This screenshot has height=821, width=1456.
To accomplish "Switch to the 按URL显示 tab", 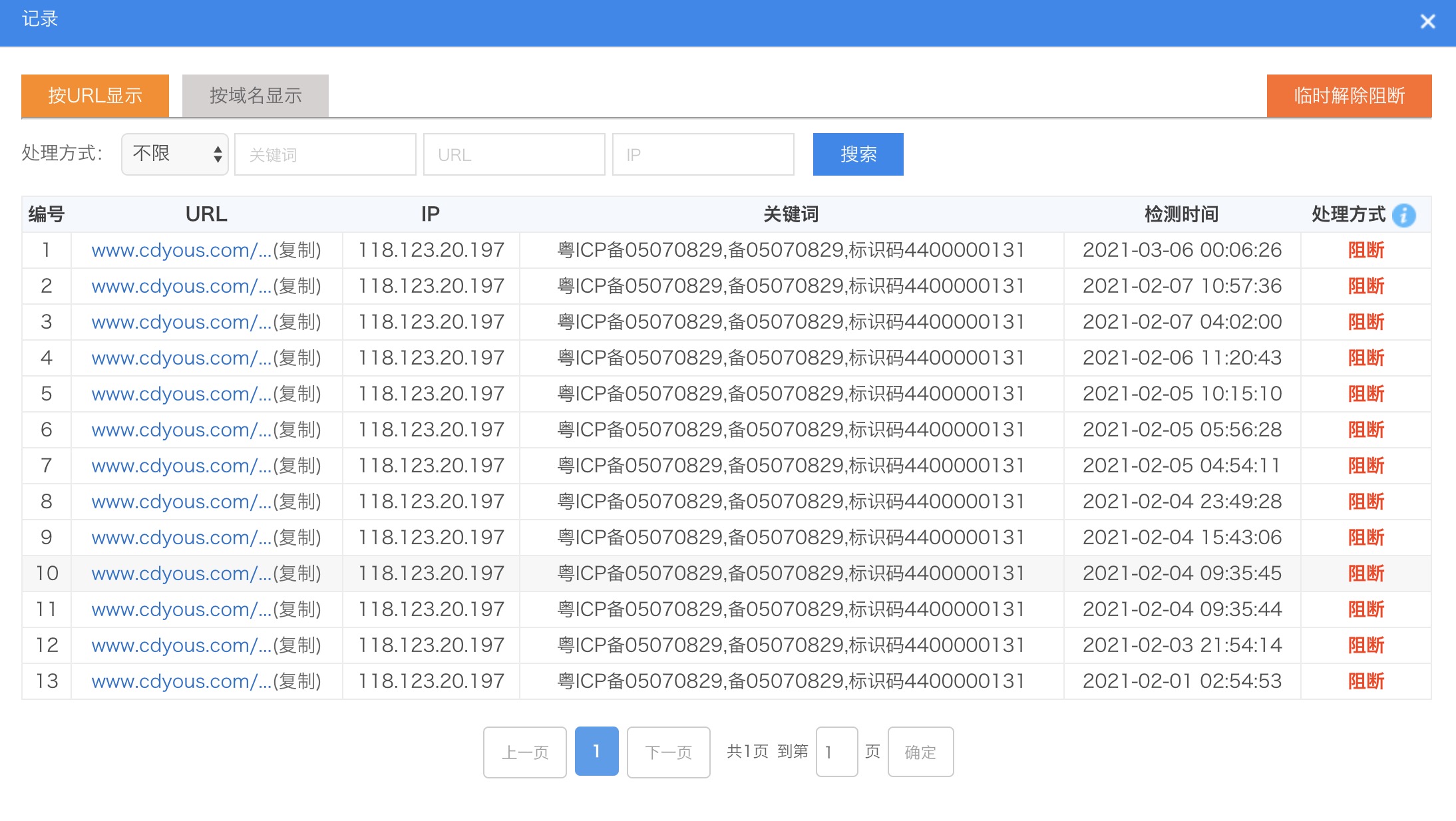I will [x=95, y=96].
